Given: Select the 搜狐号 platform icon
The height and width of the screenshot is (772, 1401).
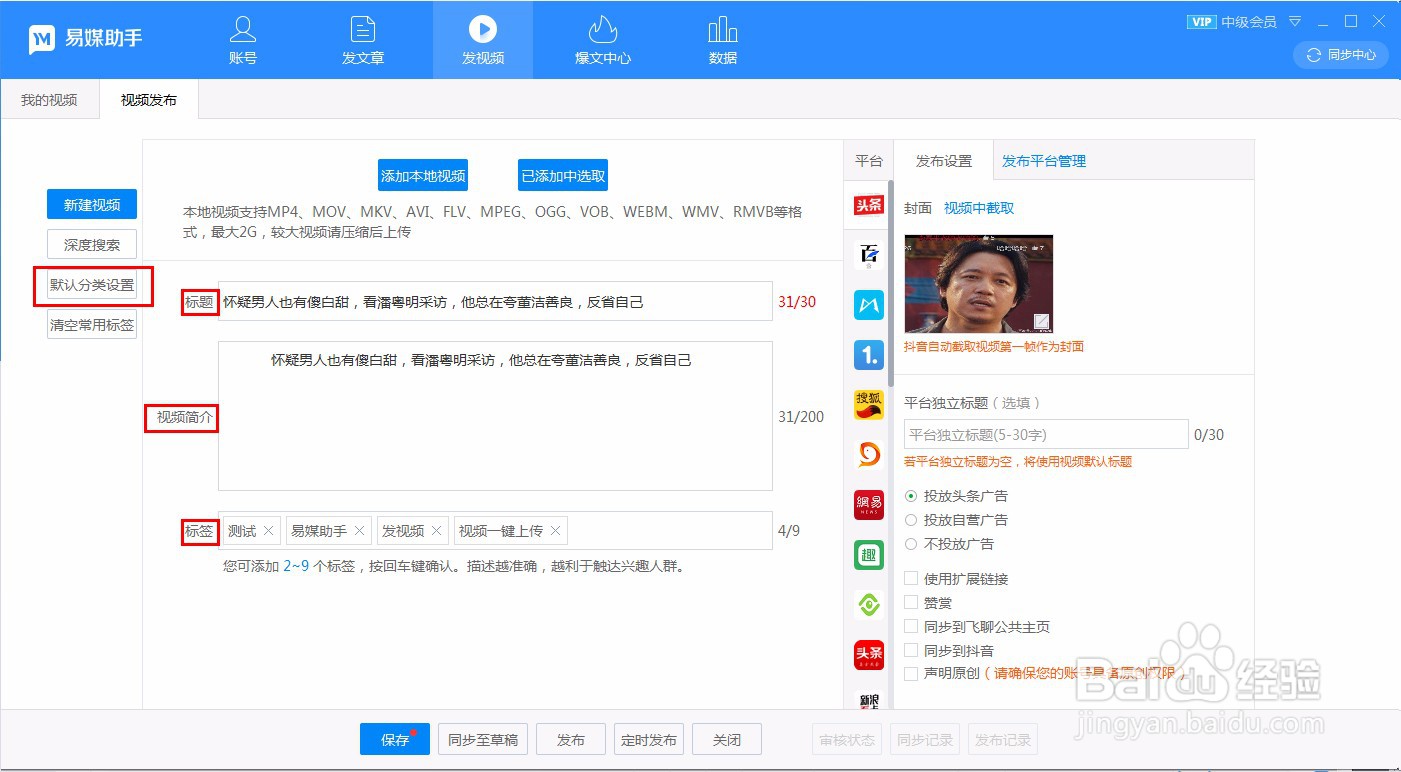Looking at the screenshot, I should (x=868, y=405).
